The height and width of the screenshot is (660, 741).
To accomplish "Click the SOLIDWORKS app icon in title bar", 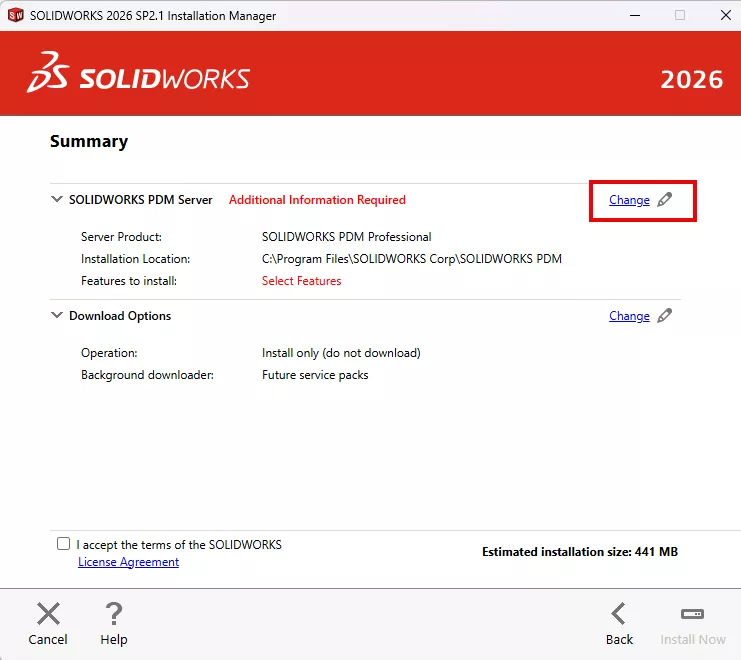I will (x=16, y=15).
